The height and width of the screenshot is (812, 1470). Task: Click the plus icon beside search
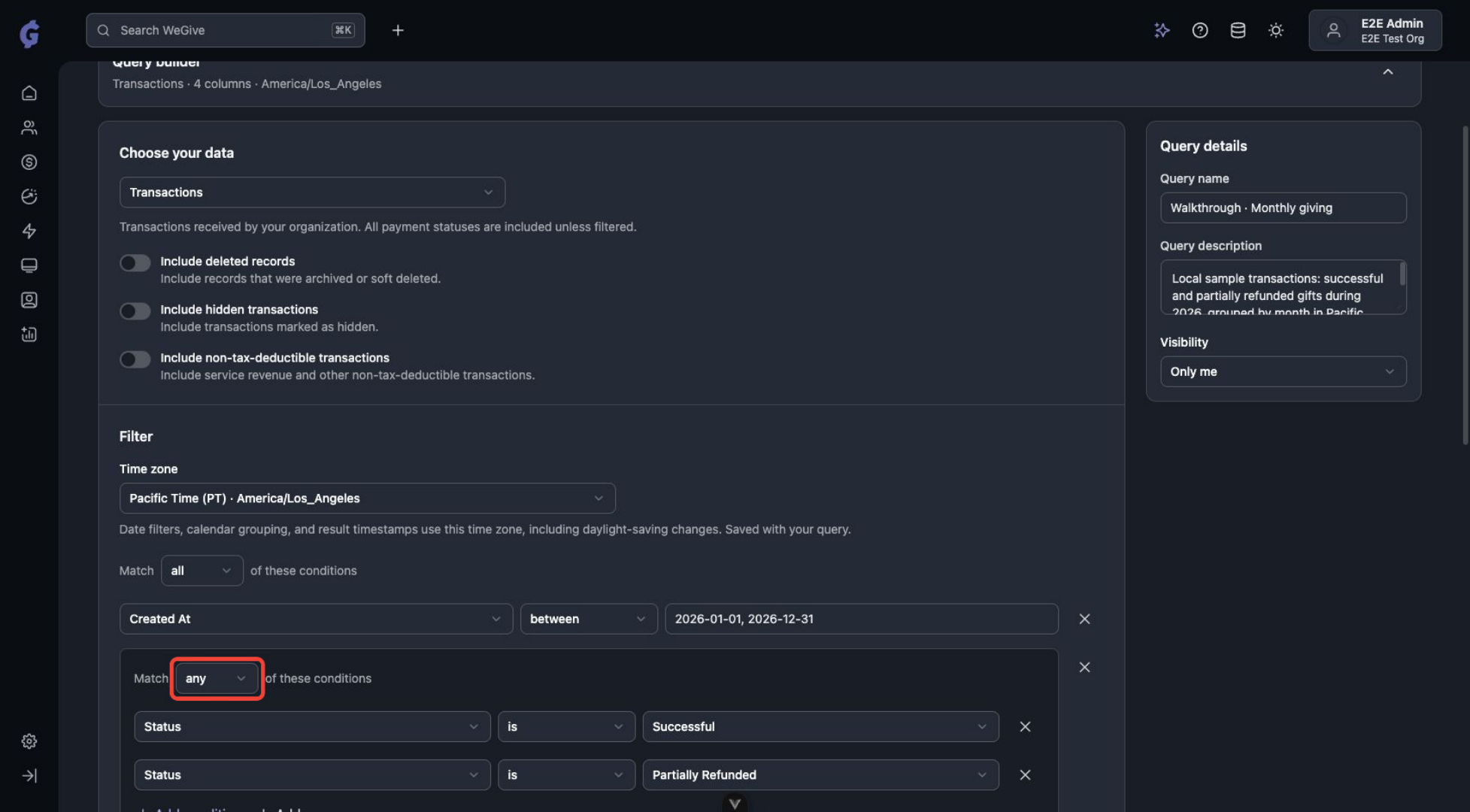coord(398,30)
